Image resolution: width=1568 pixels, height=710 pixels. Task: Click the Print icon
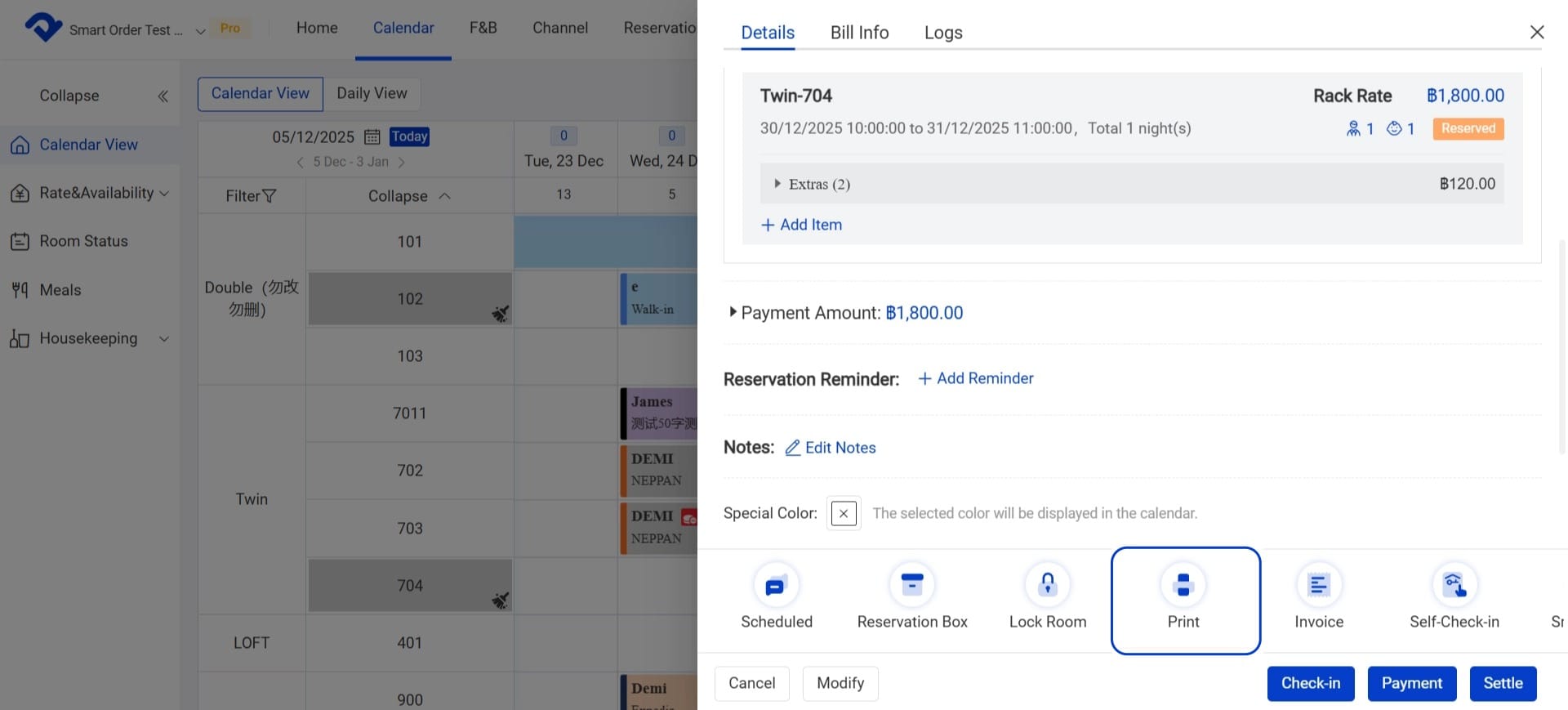tap(1183, 586)
